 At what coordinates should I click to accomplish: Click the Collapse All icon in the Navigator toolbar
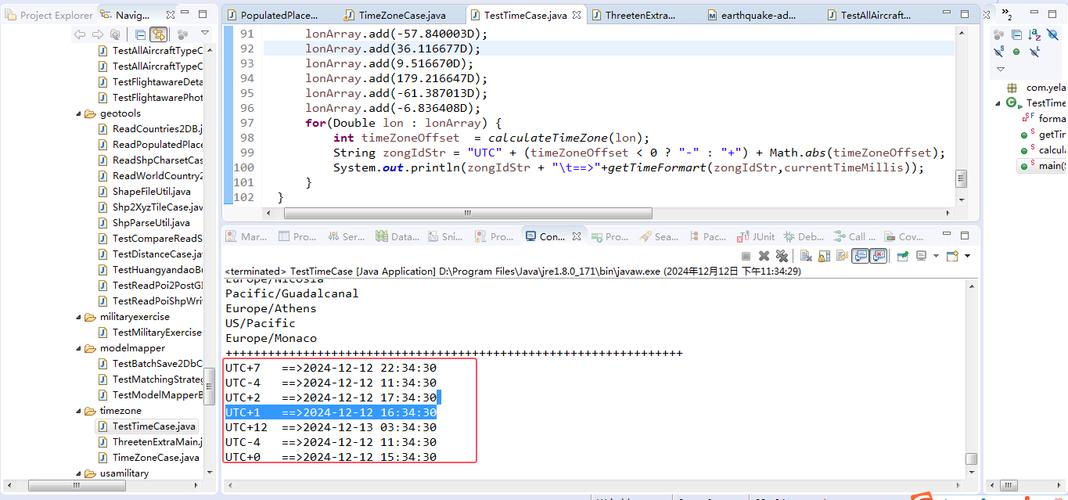pyautogui.click(x=140, y=34)
